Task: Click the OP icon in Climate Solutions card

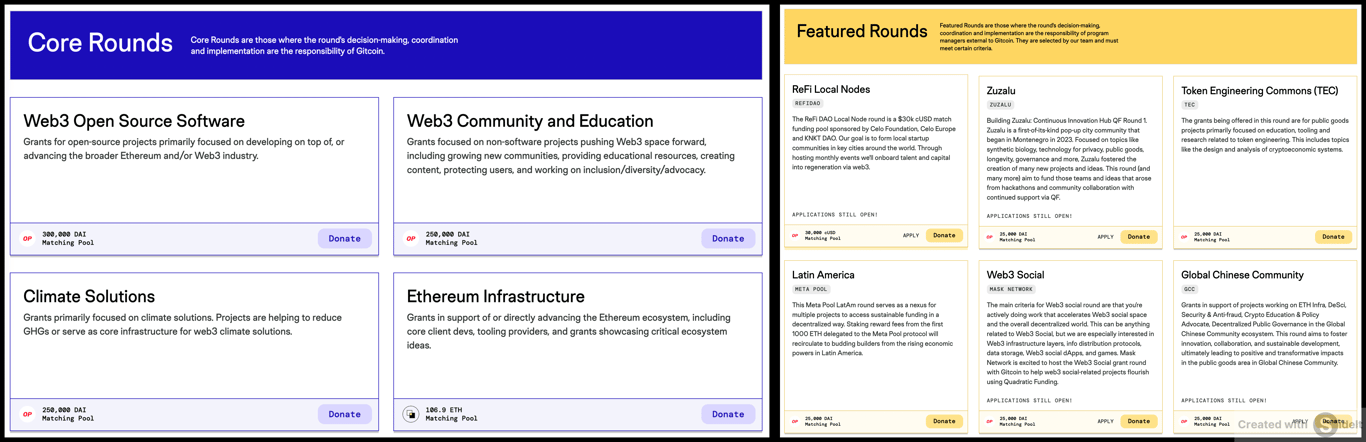Action: (x=28, y=414)
